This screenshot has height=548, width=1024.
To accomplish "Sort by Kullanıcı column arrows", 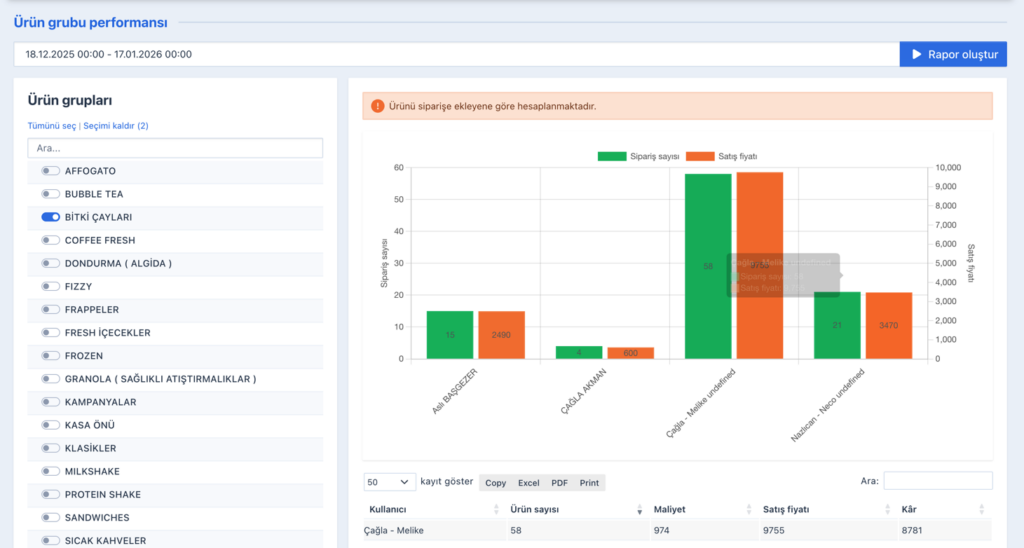I will [x=497, y=510].
